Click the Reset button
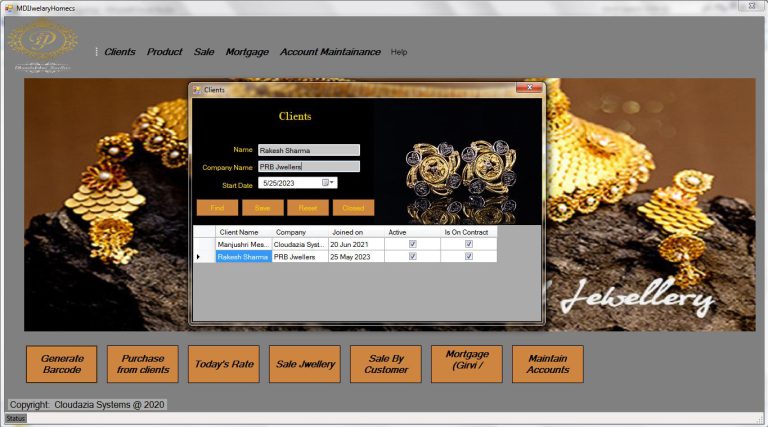Viewport: 768px width, 427px height. [x=308, y=208]
